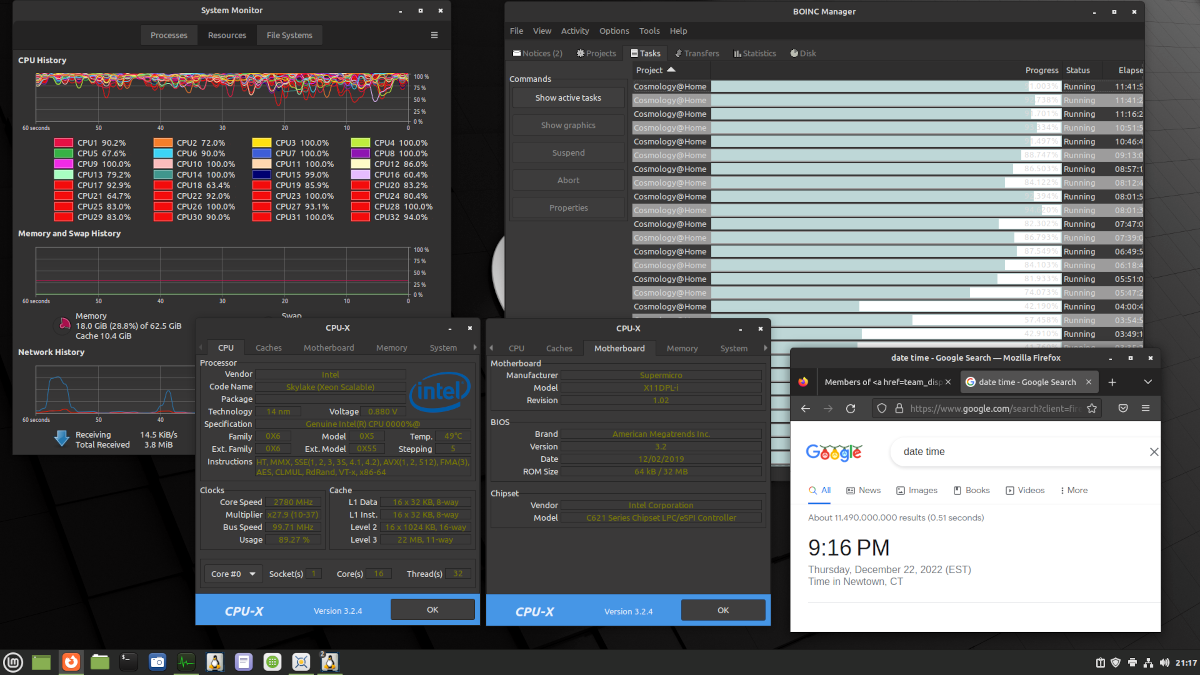
Task: Switch to File Systems tab in System Monitor
Action: pos(289,35)
